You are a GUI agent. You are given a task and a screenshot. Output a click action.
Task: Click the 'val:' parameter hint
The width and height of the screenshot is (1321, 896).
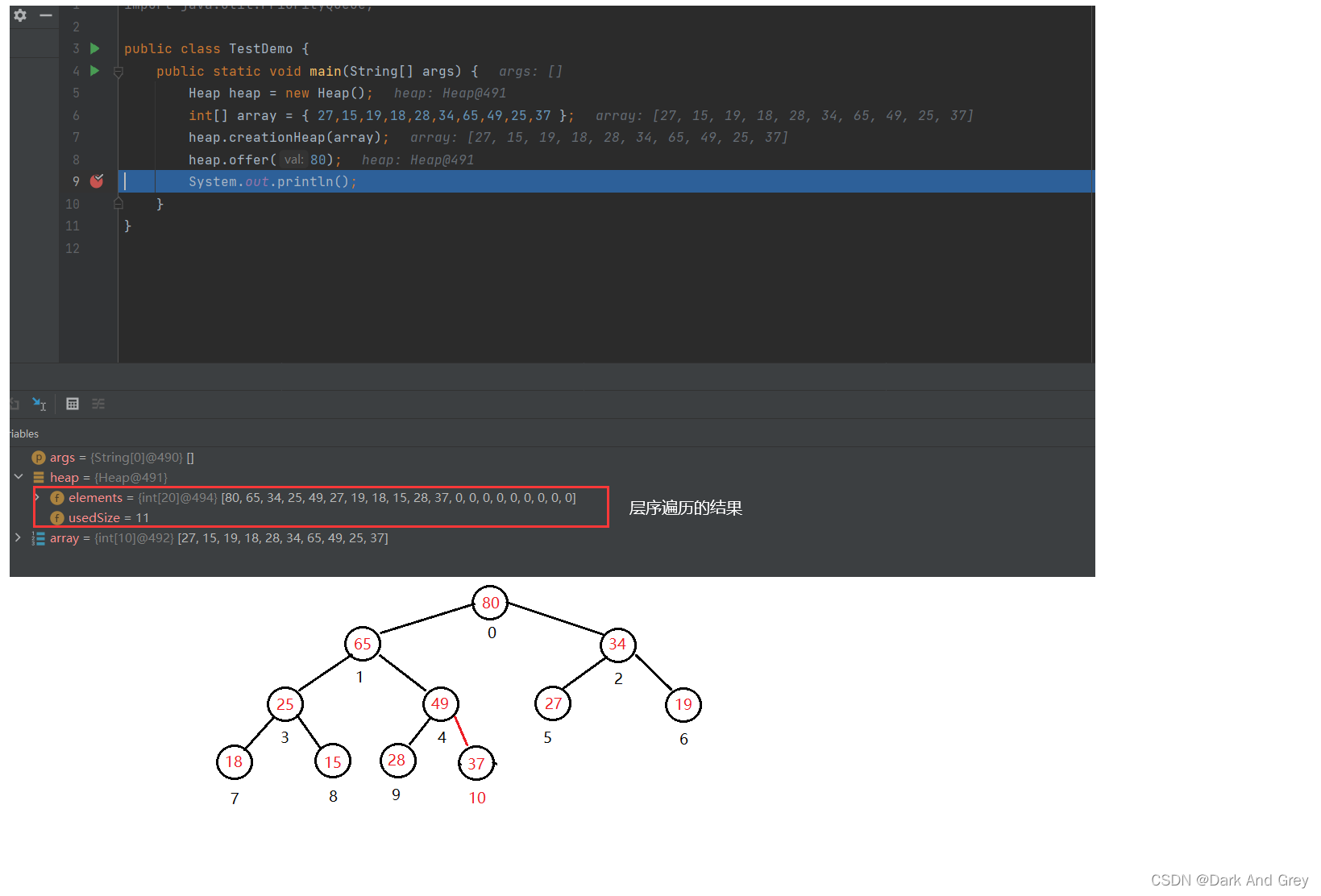[x=293, y=160]
